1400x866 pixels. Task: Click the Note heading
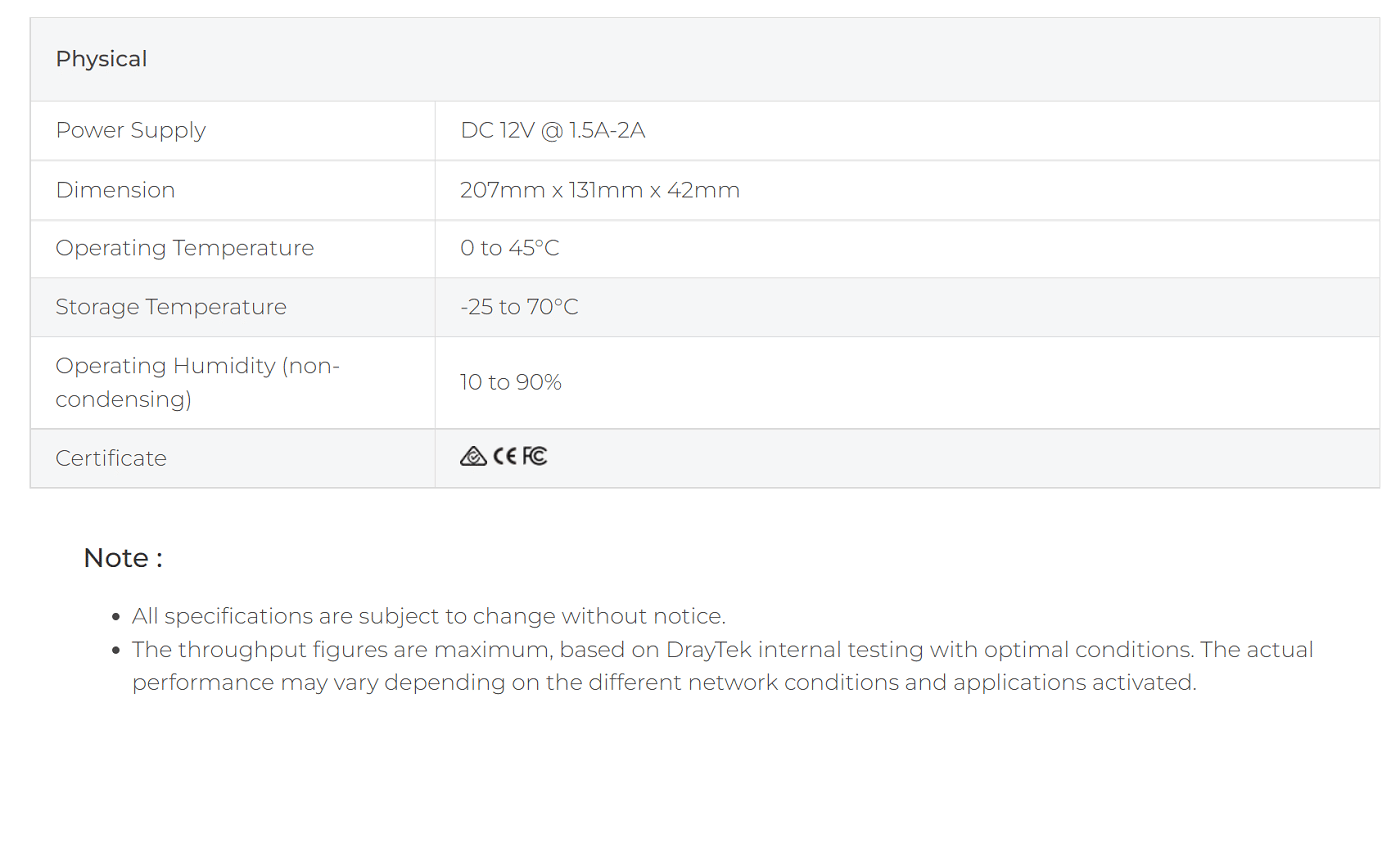coord(122,558)
